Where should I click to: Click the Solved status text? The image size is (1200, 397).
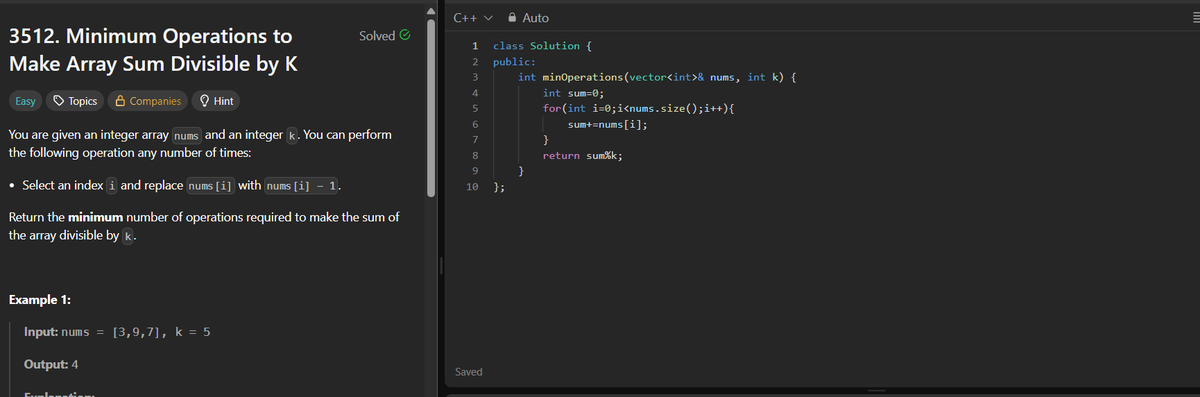(x=377, y=36)
